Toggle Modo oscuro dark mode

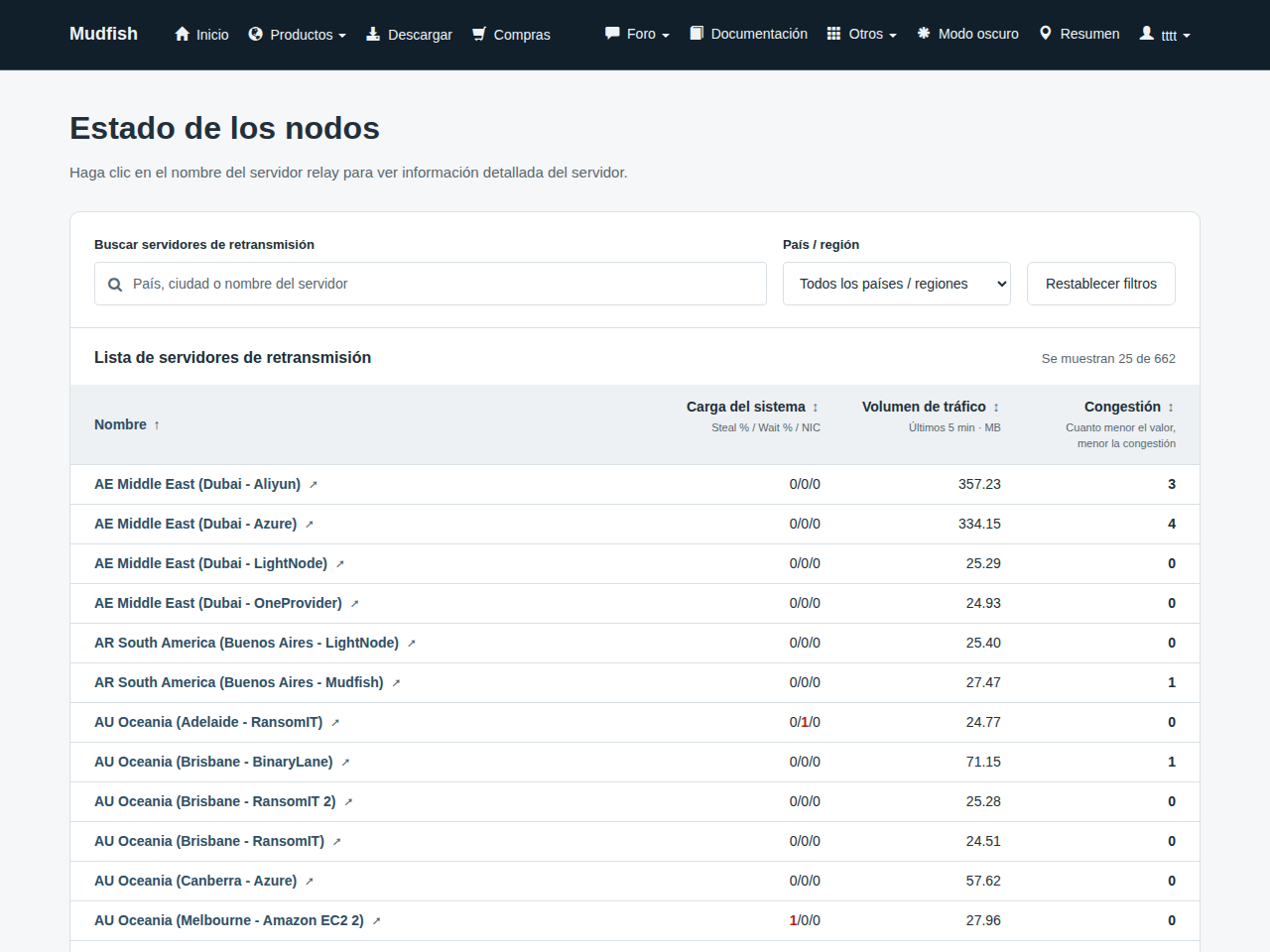967,34
